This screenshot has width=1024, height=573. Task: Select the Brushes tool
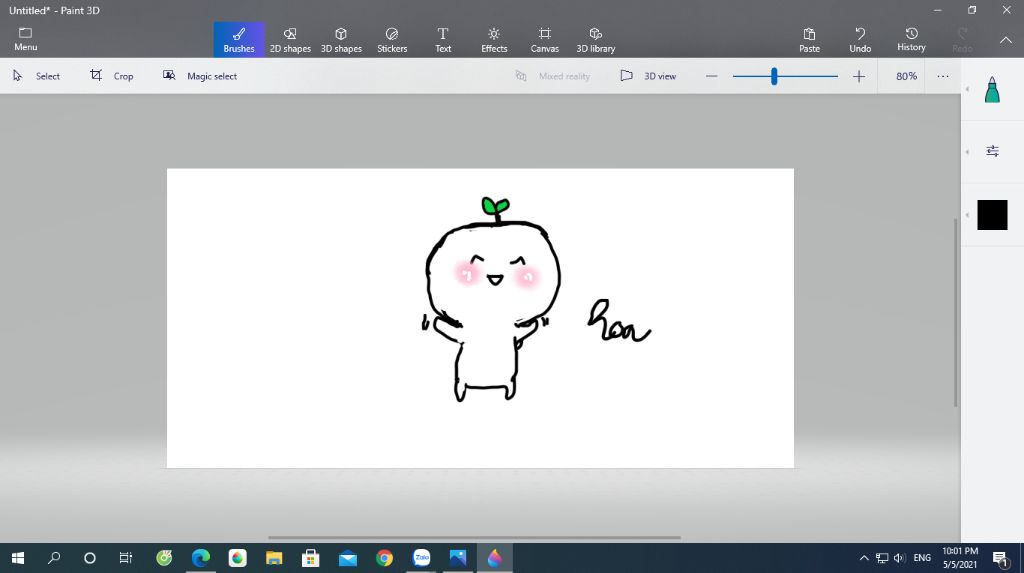[x=239, y=40]
